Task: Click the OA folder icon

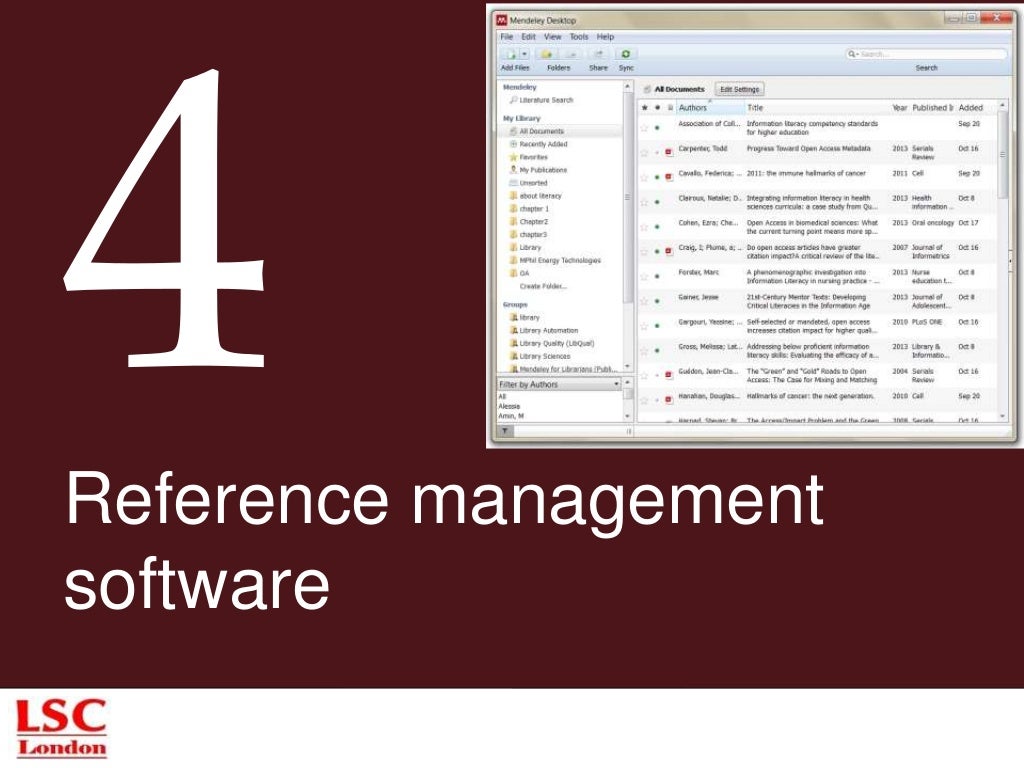Action: [x=513, y=274]
